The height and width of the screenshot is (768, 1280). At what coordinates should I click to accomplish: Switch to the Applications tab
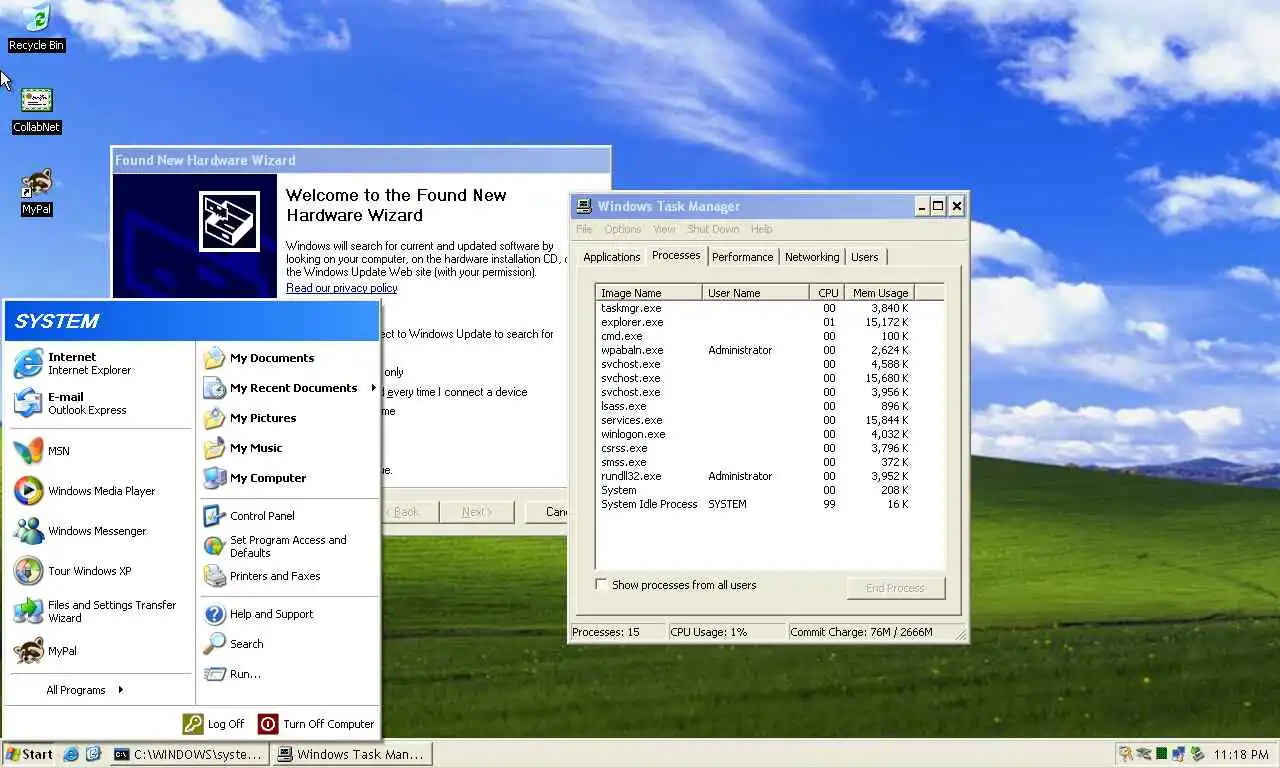(x=611, y=257)
